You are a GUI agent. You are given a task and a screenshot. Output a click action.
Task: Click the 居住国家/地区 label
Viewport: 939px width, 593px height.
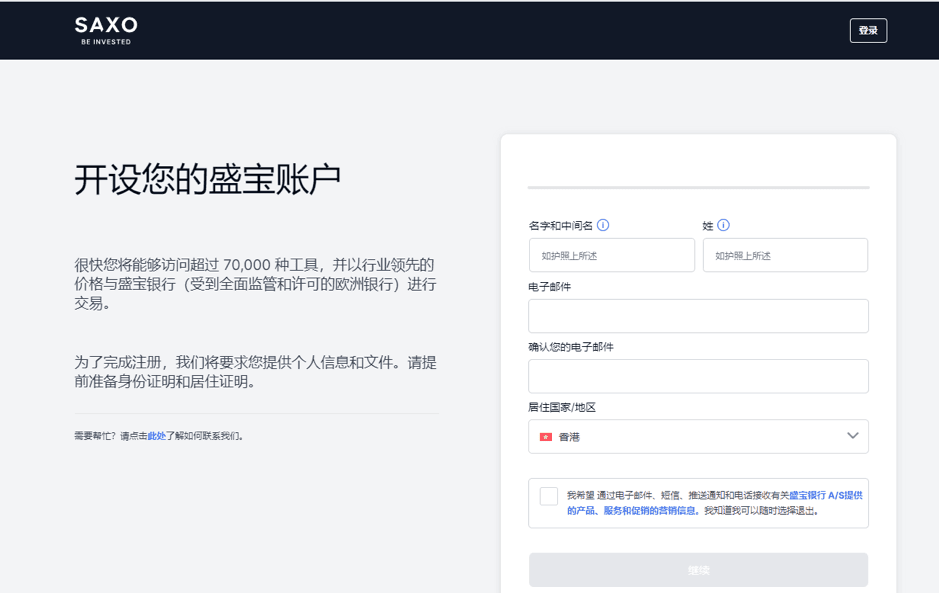coord(562,407)
